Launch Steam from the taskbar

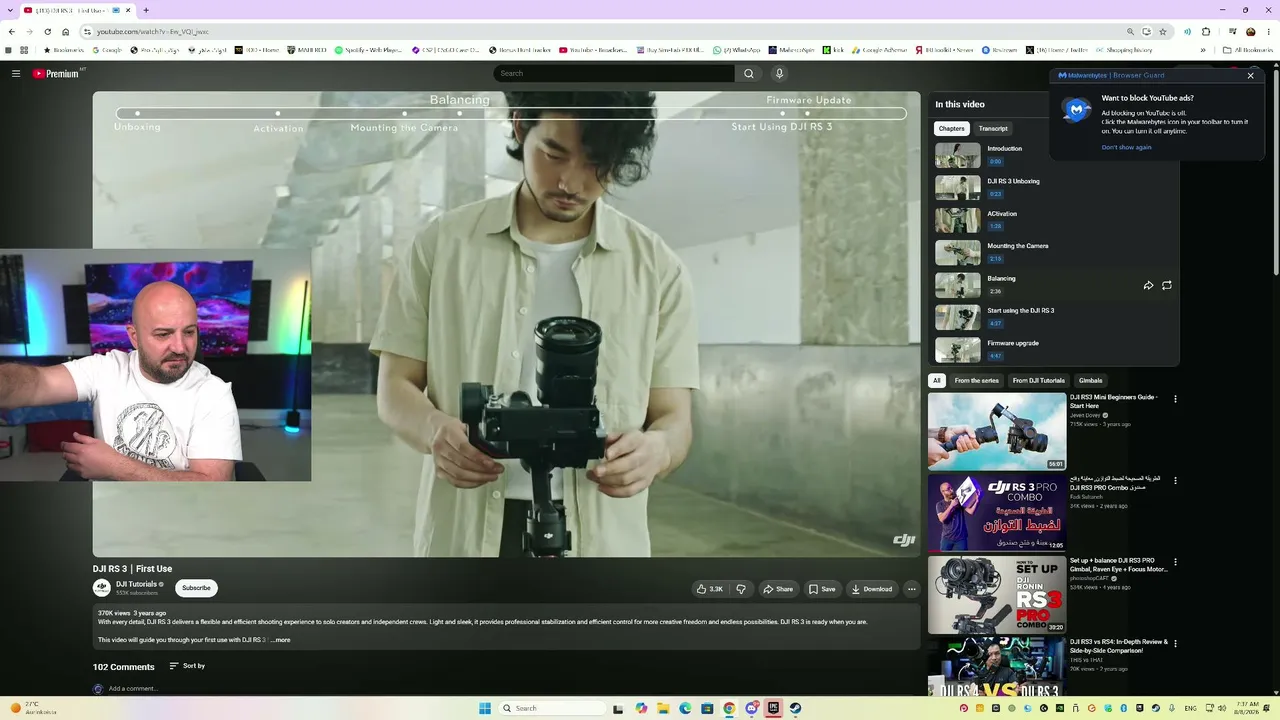(x=795, y=708)
